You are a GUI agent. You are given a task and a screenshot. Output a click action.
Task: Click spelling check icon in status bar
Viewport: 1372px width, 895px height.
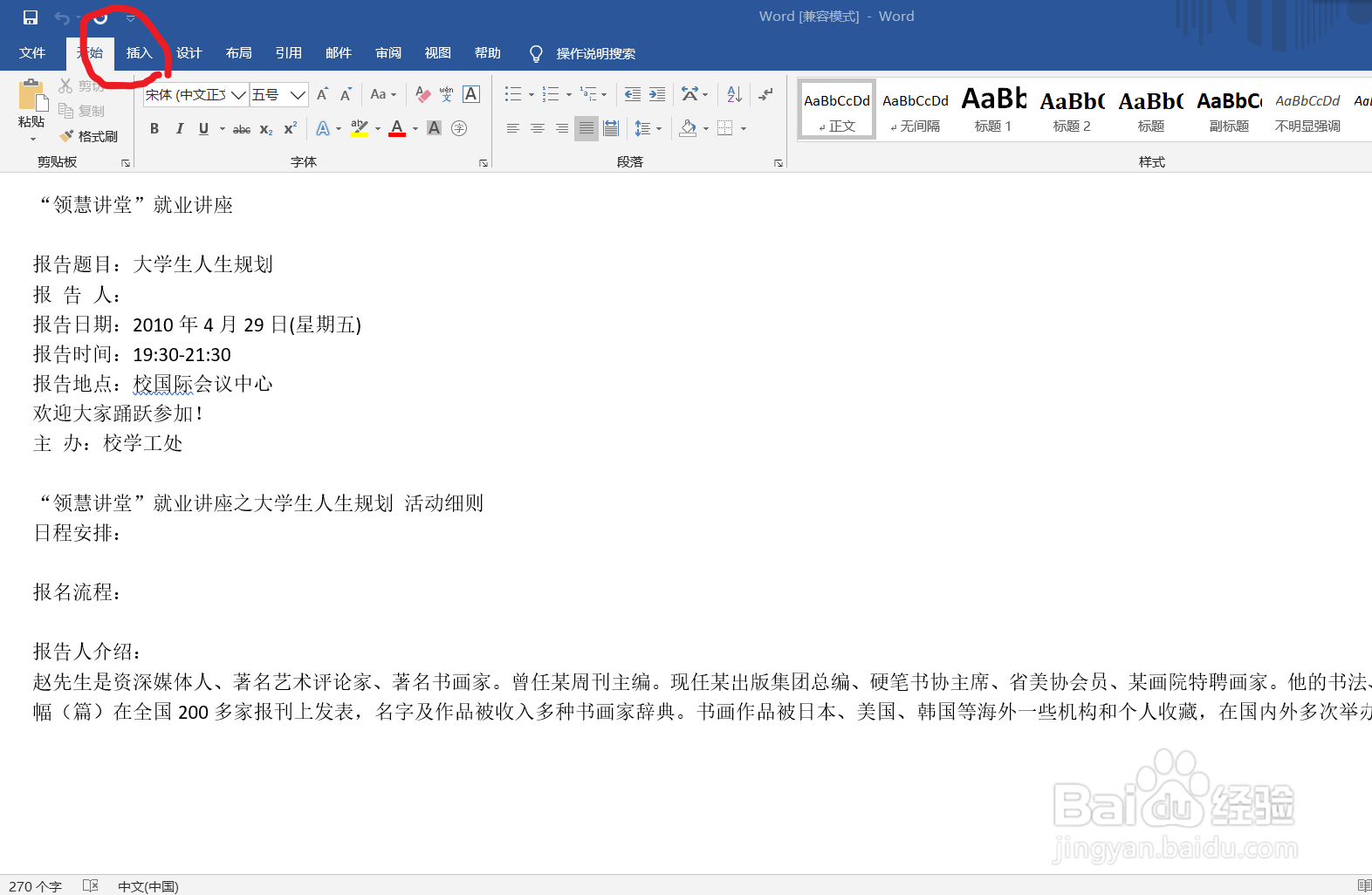[x=91, y=885]
